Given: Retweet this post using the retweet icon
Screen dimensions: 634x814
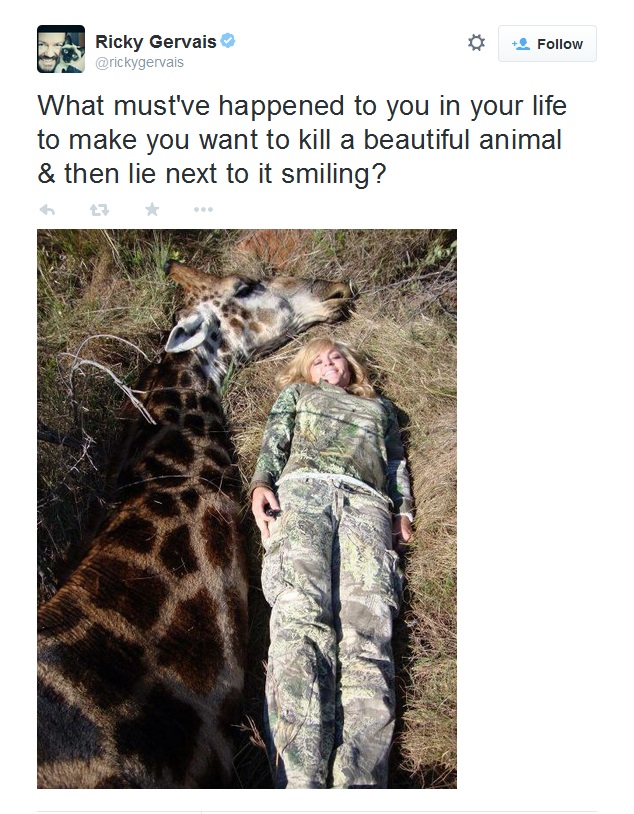Looking at the screenshot, I should [99, 210].
